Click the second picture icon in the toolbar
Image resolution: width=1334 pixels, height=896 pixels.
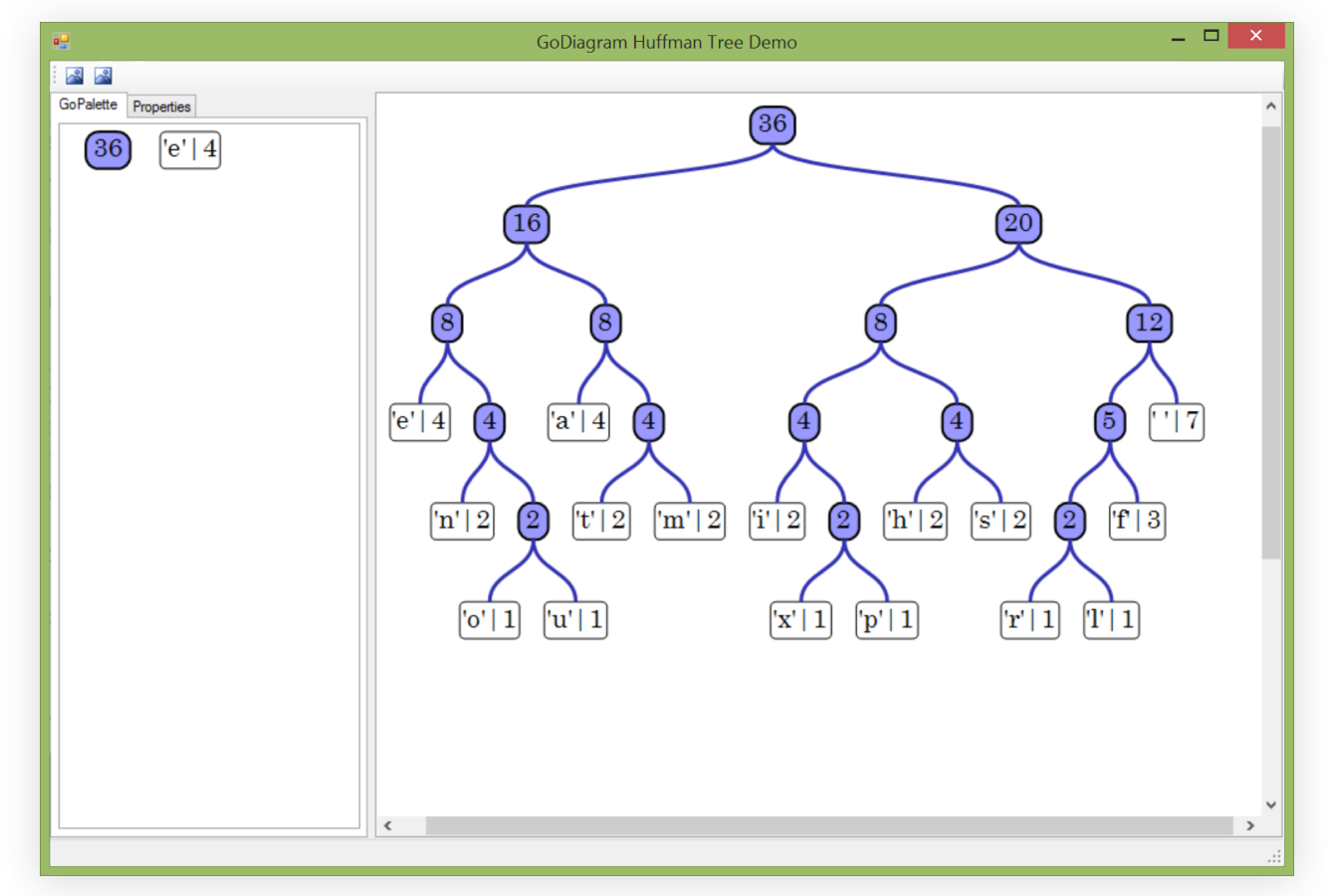[104, 76]
